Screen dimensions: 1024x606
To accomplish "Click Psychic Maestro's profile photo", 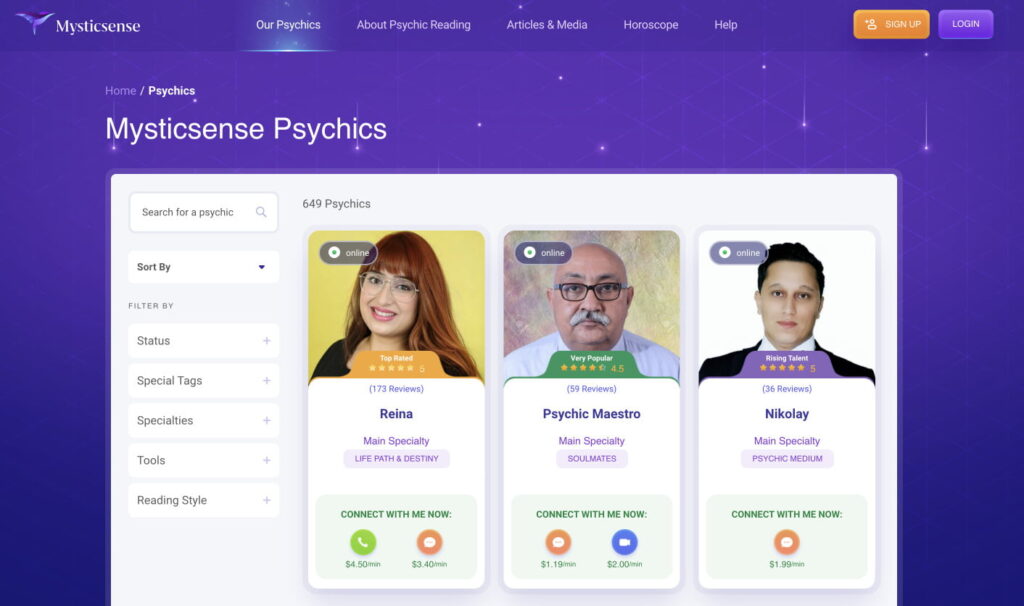I will click(x=592, y=304).
